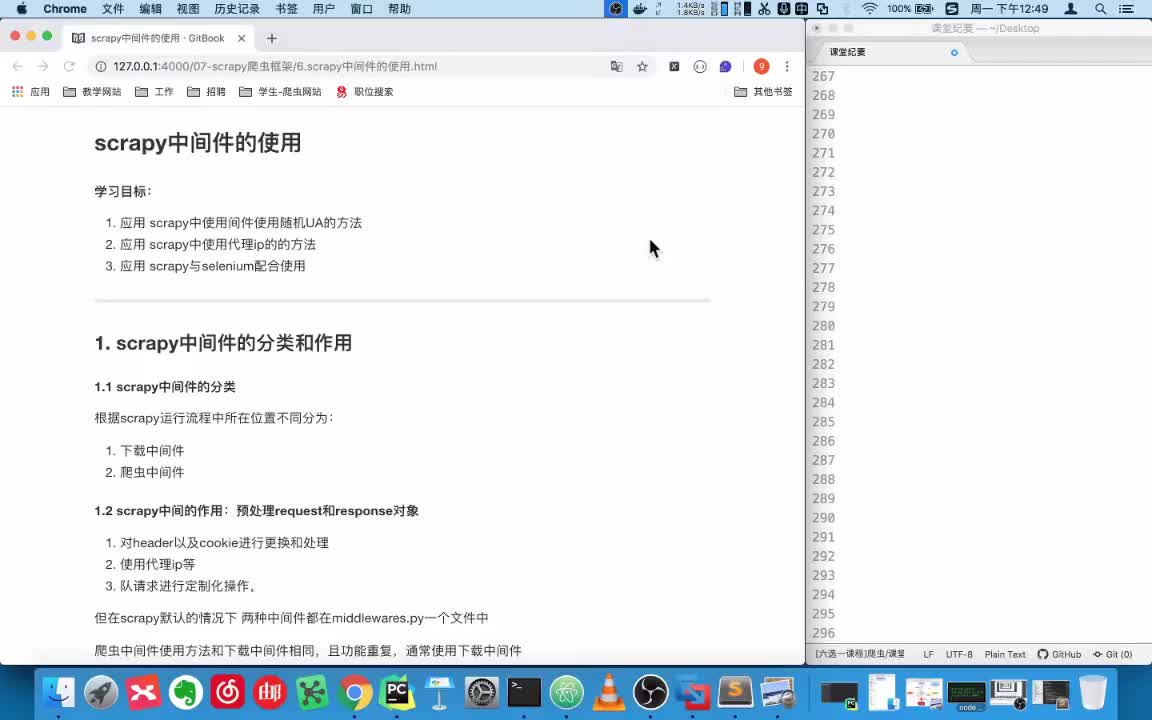Expand the 其他书签 folder

[x=763, y=92]
